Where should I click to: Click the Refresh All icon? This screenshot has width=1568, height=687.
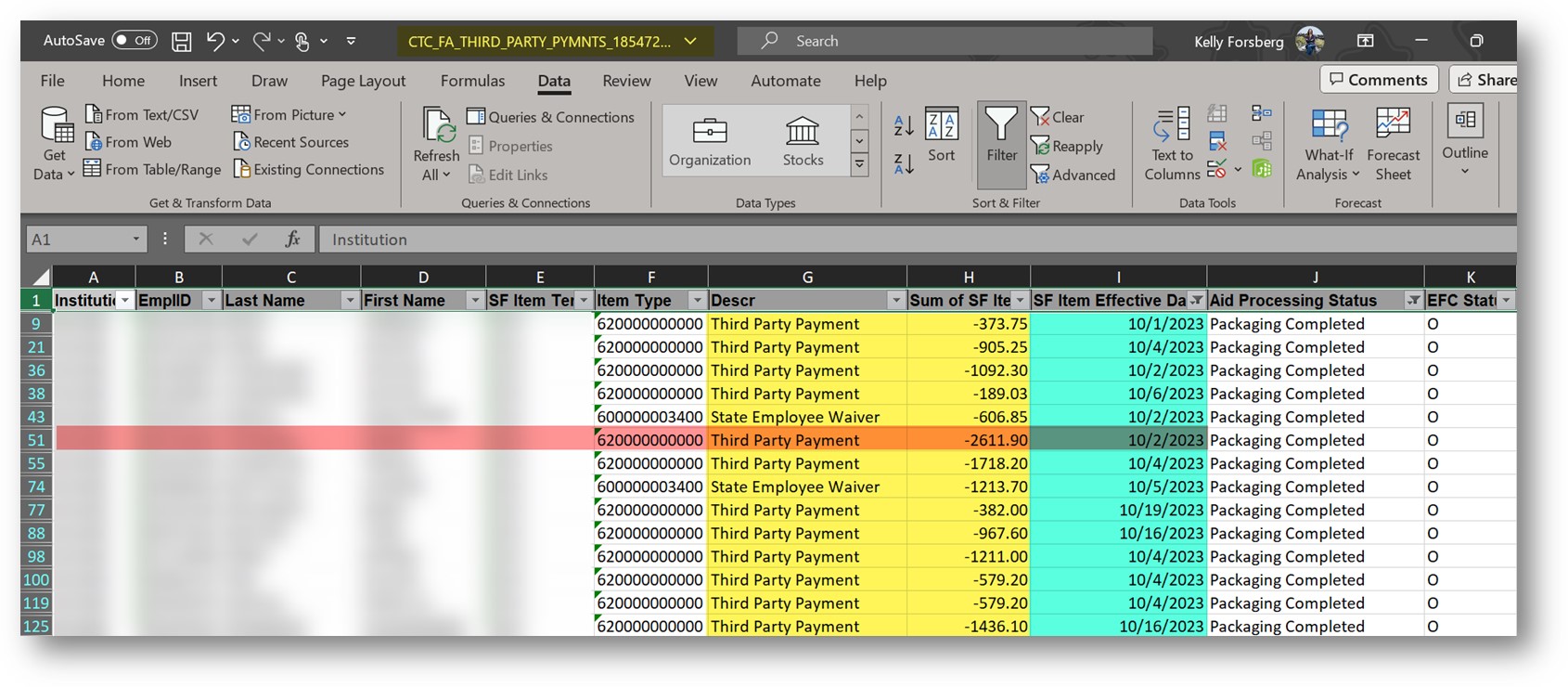point(437,124)
